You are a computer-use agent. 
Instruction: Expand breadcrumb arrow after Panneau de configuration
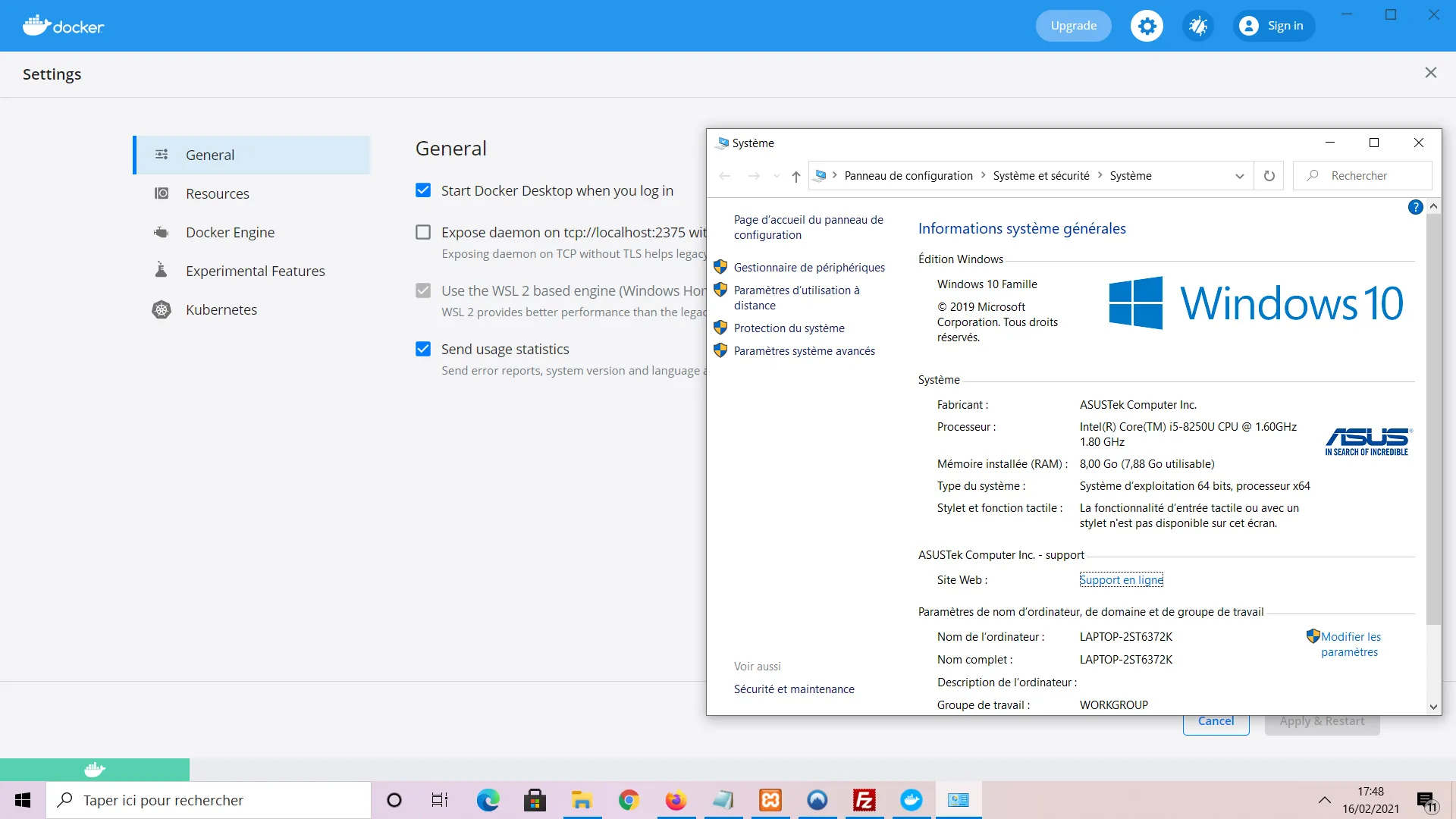[x=984, y=175]
